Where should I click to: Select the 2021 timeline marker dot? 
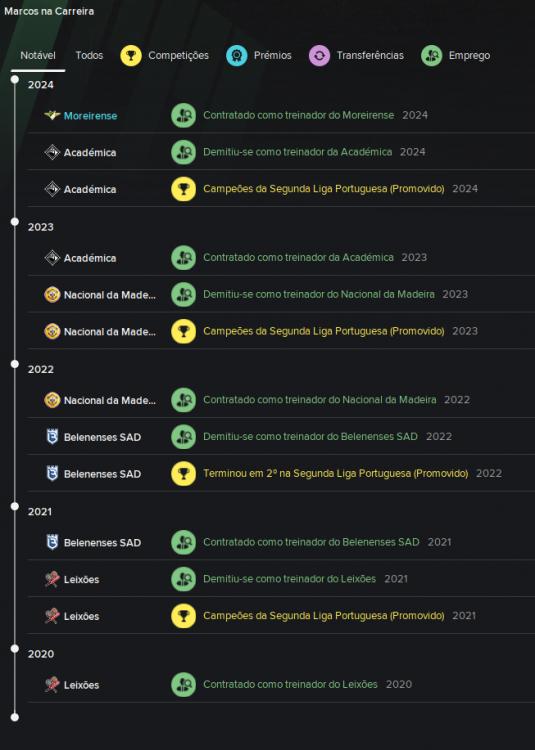tap(15, 506)
